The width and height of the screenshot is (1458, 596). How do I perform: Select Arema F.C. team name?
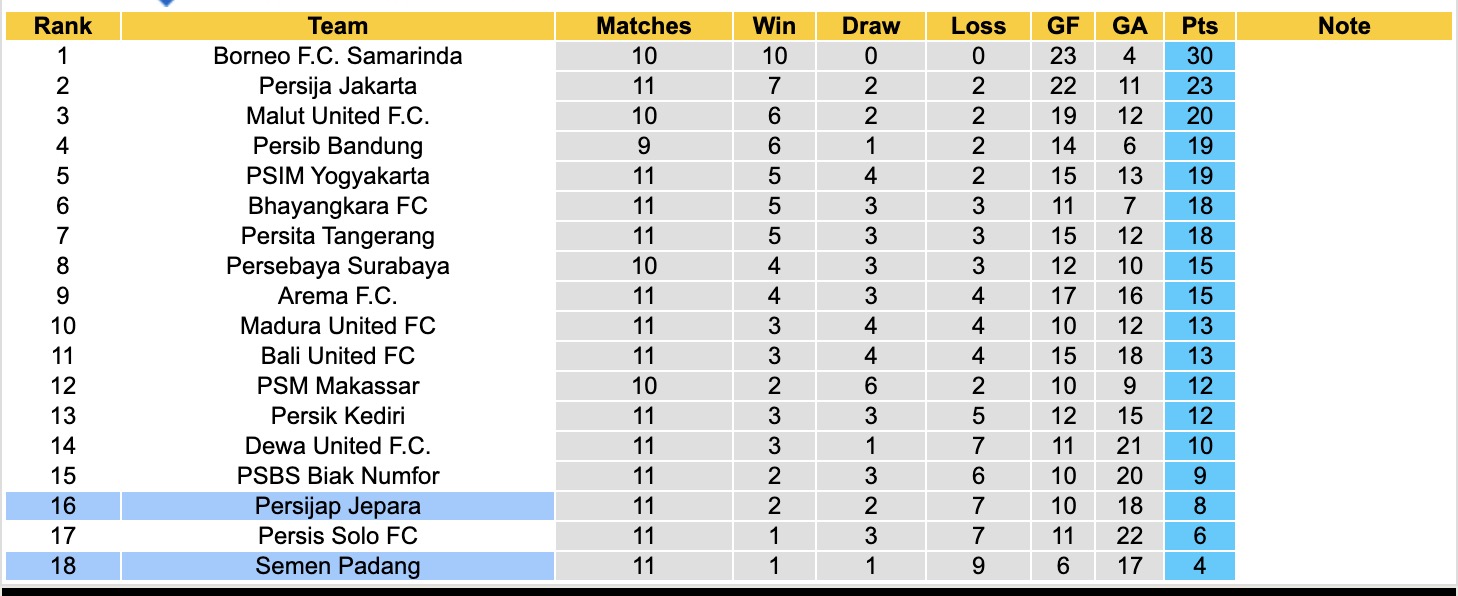337,296
